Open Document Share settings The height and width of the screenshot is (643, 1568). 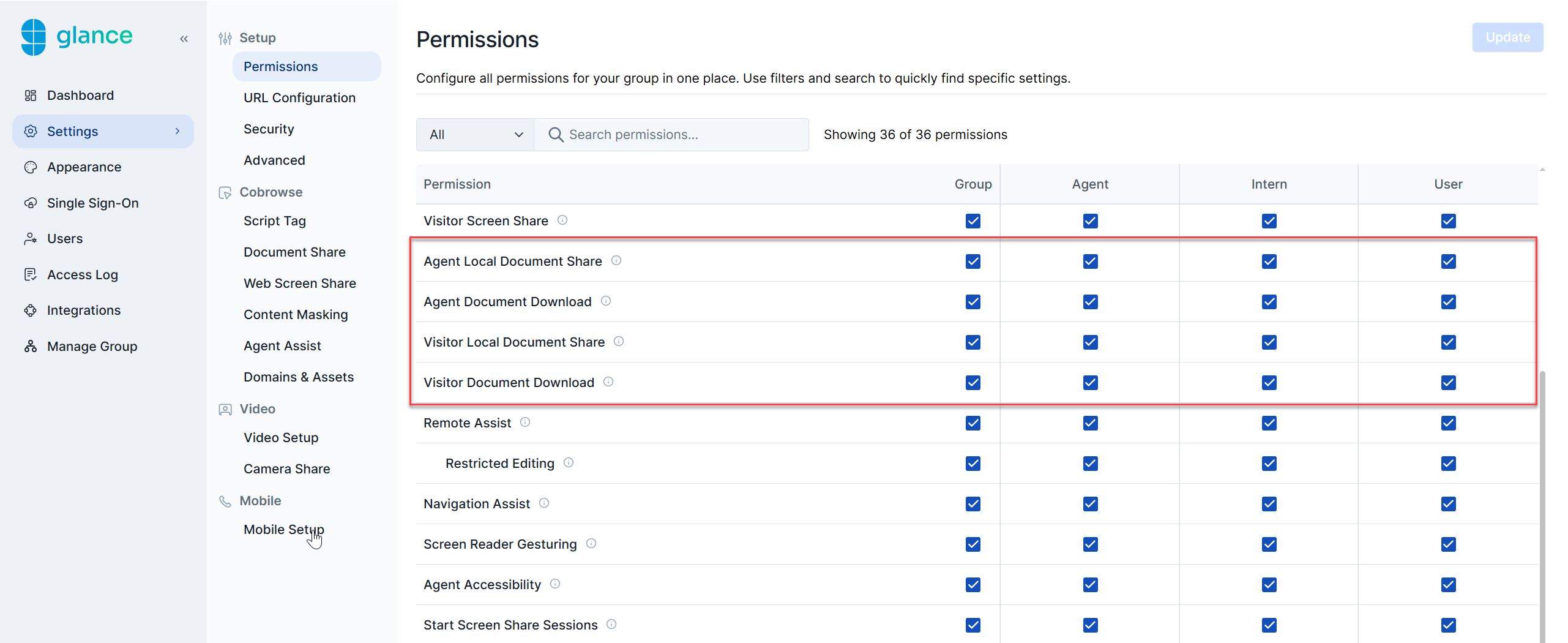294,252
